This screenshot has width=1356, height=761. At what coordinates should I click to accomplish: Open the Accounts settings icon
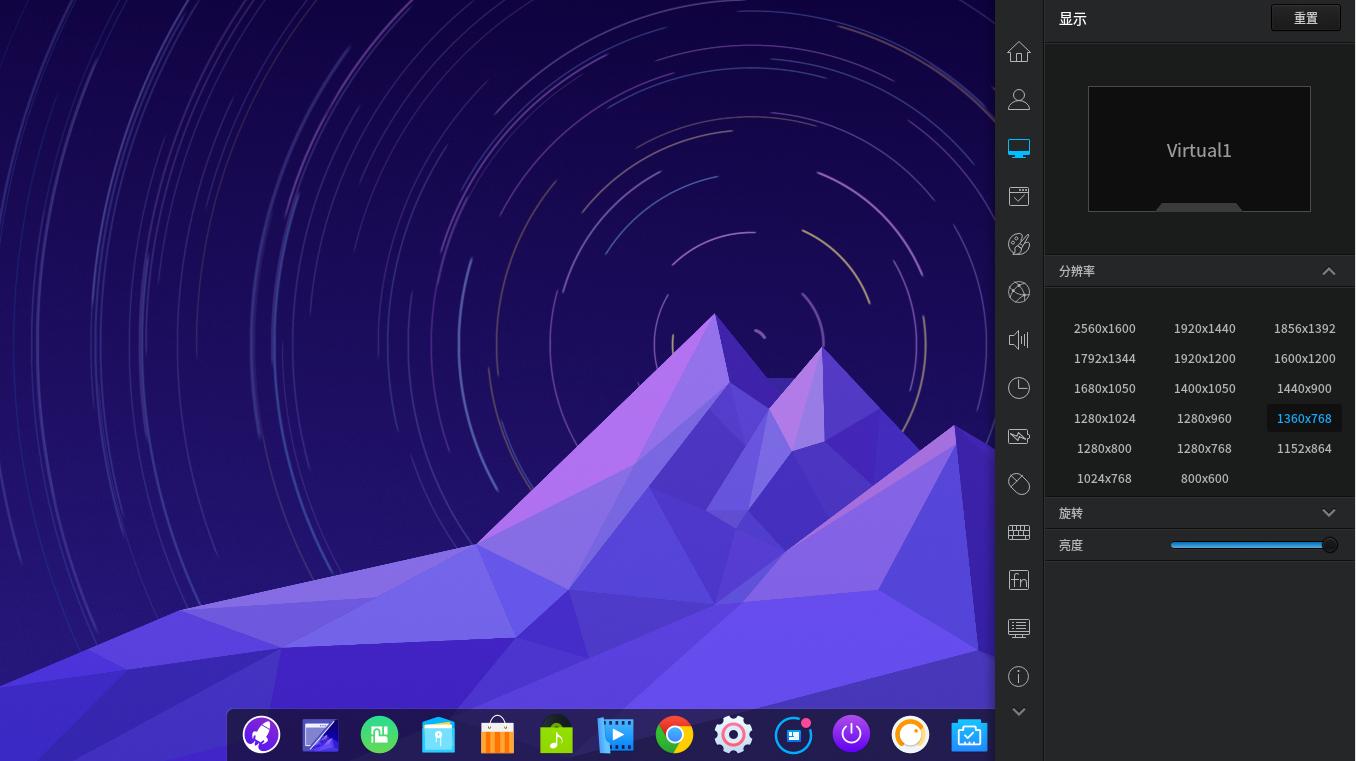click(1018, 100)
